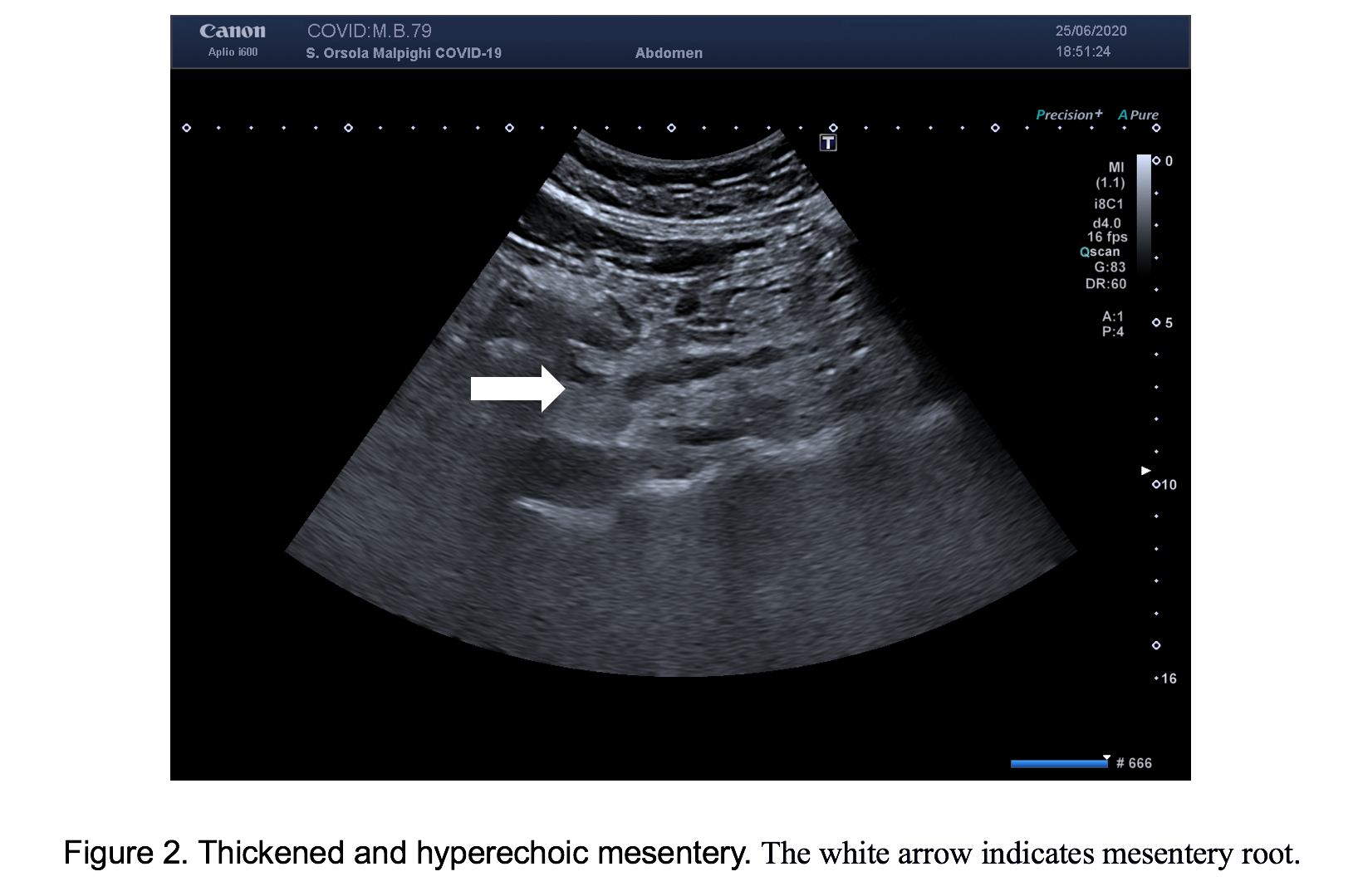Select the Abdomen preset label
The width and height of the screenshot is (1353, 896).
point(669,53)
